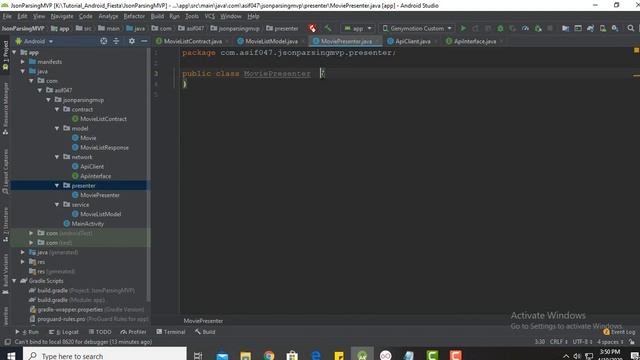The height and width of the screenshot is (360, 640).
Task: Open the Profiler tool window
Action: tap(133, 332)
